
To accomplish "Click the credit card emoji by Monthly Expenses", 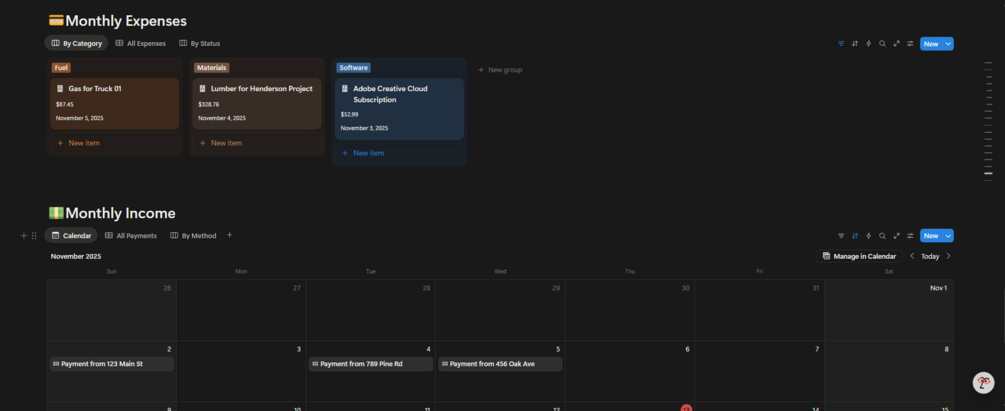I will click(x=56, y=21).
